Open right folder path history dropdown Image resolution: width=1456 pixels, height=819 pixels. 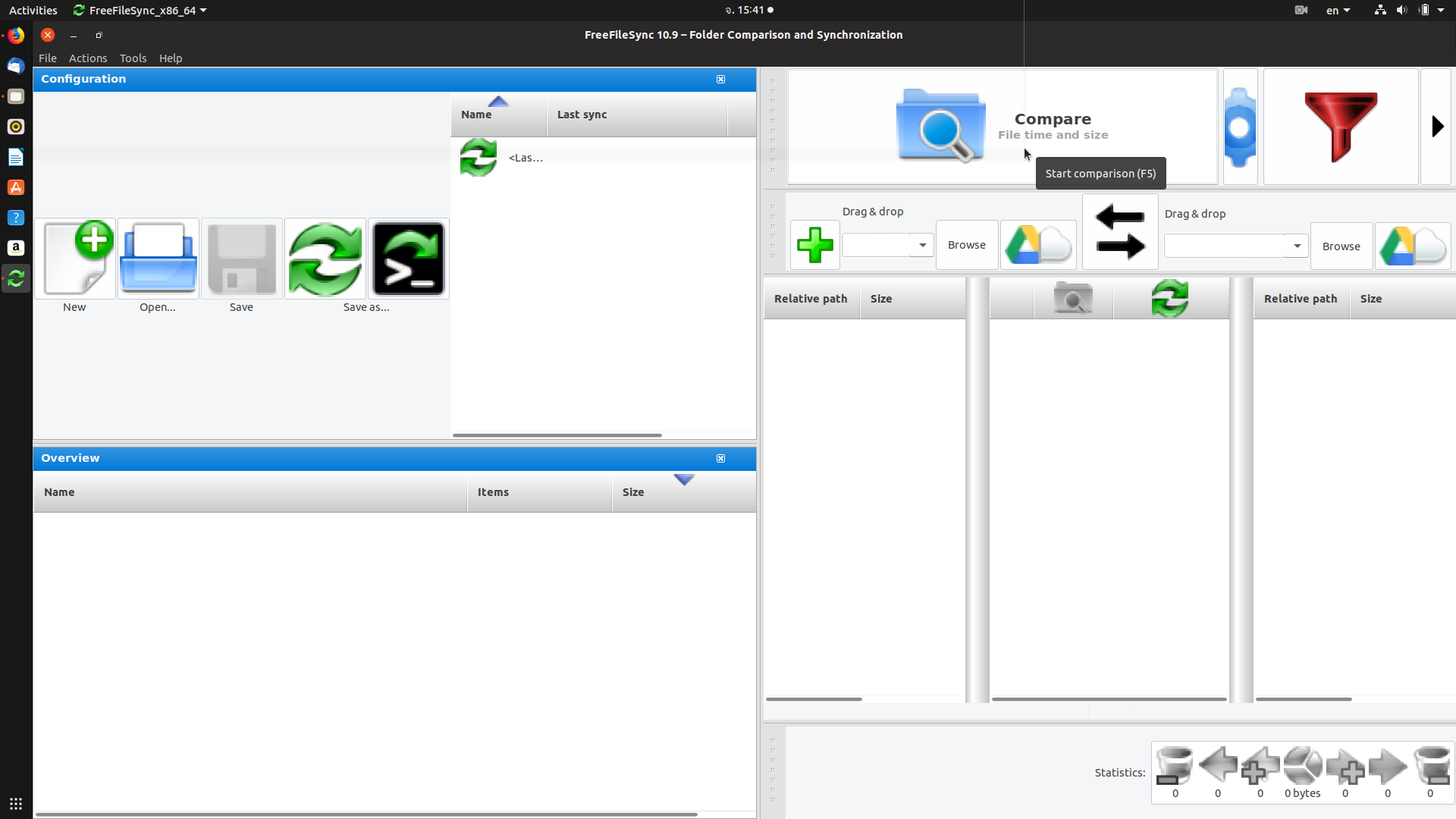click(x=1297, y=246)
